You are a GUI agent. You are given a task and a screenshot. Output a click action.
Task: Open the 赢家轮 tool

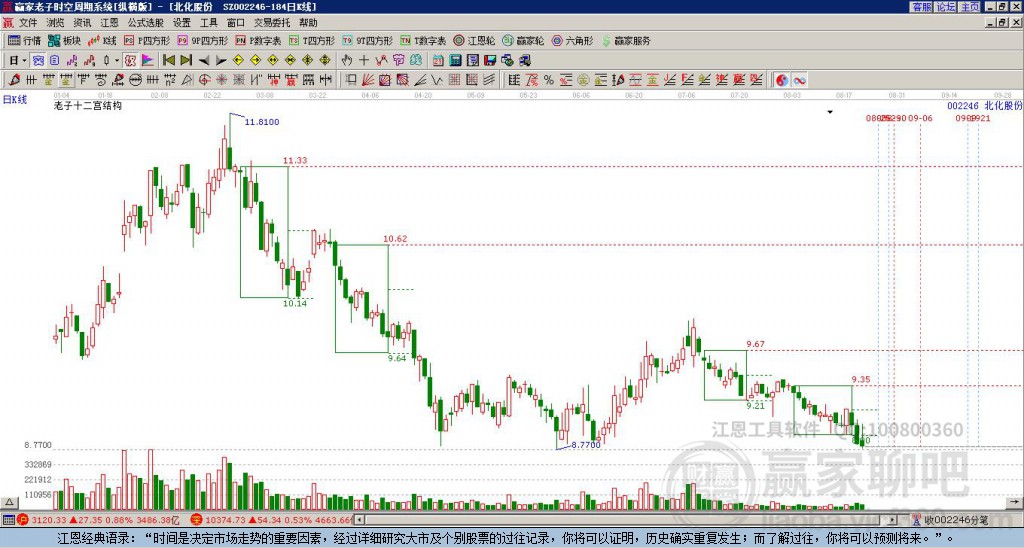[523, 40]
